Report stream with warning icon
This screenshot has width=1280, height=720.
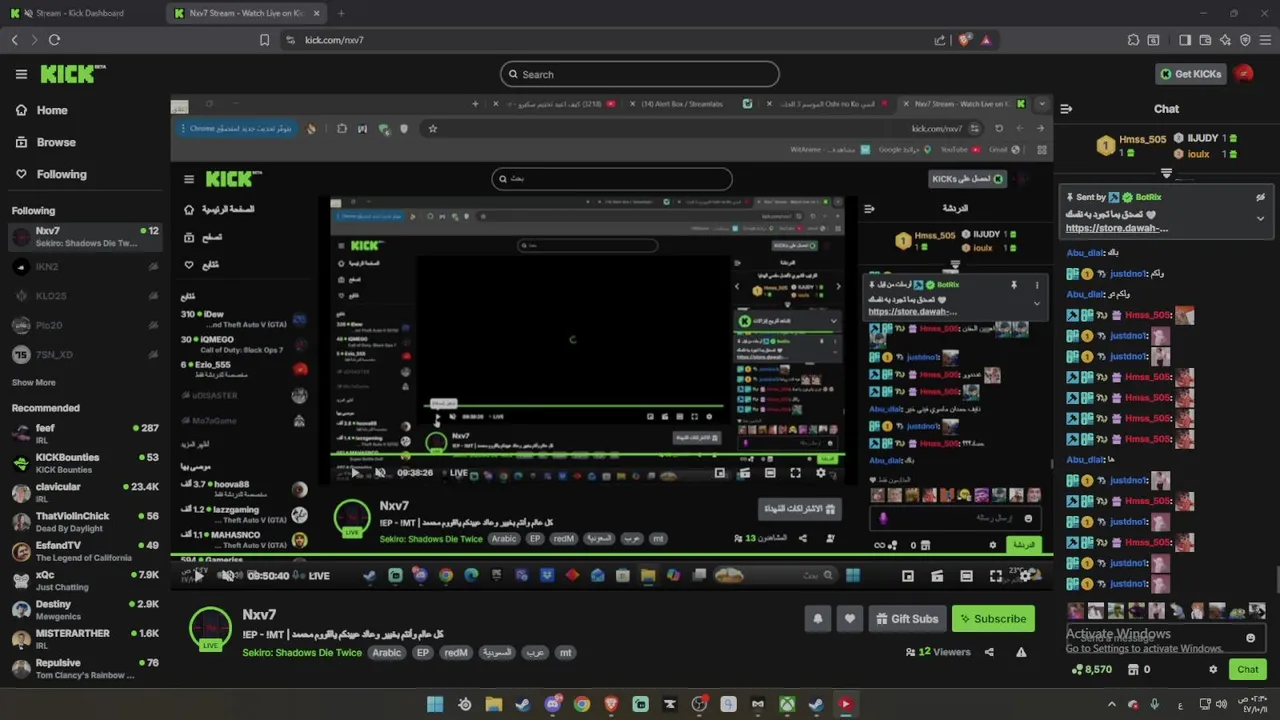click(x=1021, y=652)
